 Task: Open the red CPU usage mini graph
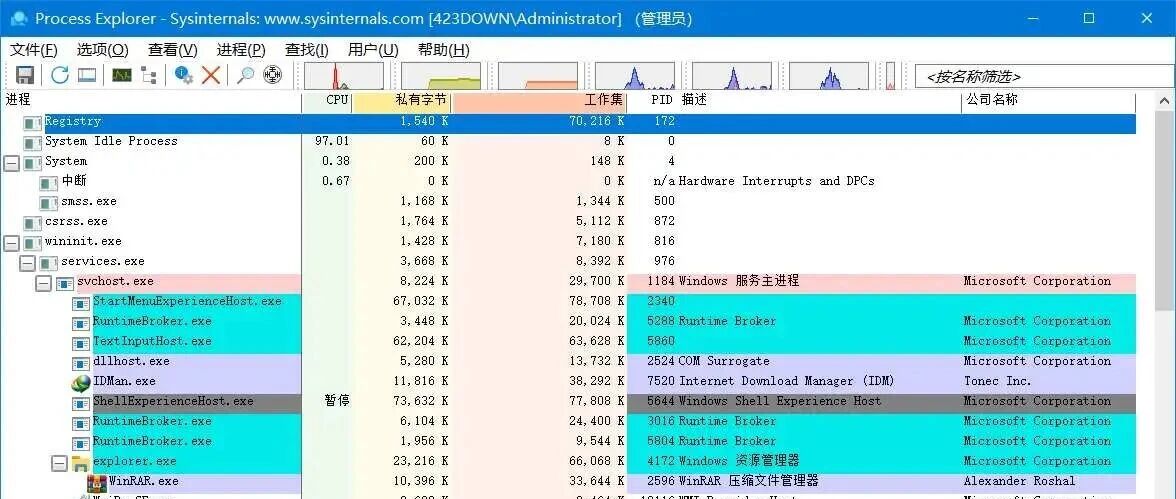[344, 76]
